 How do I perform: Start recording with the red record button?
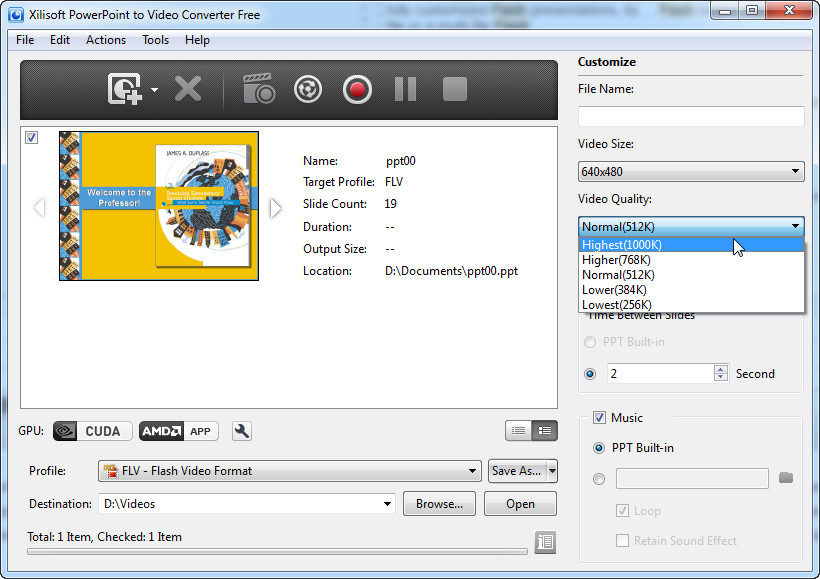(x=357, y=89)
